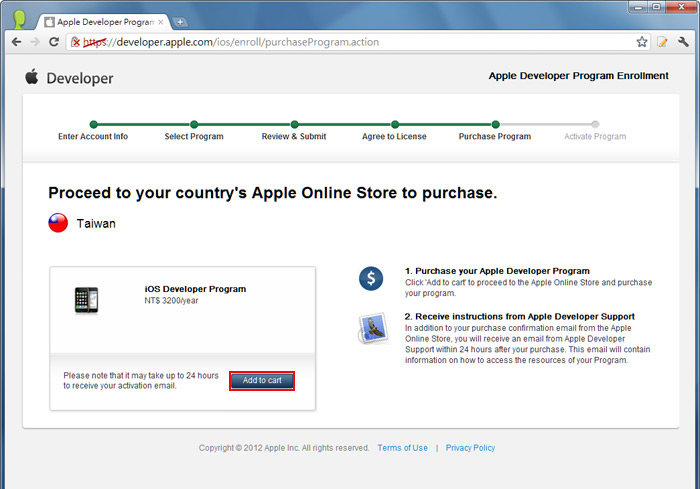The image size is (700, 489).
Task: Open the wrench settings menu
Action: pos(683,42)
